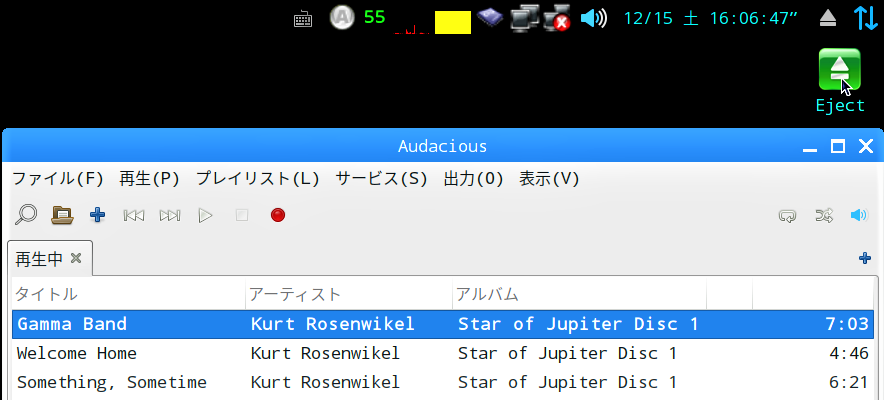This screenshot has width=884, height=400.
Task: Open the network computers tray icon
Action: [524, 17]
